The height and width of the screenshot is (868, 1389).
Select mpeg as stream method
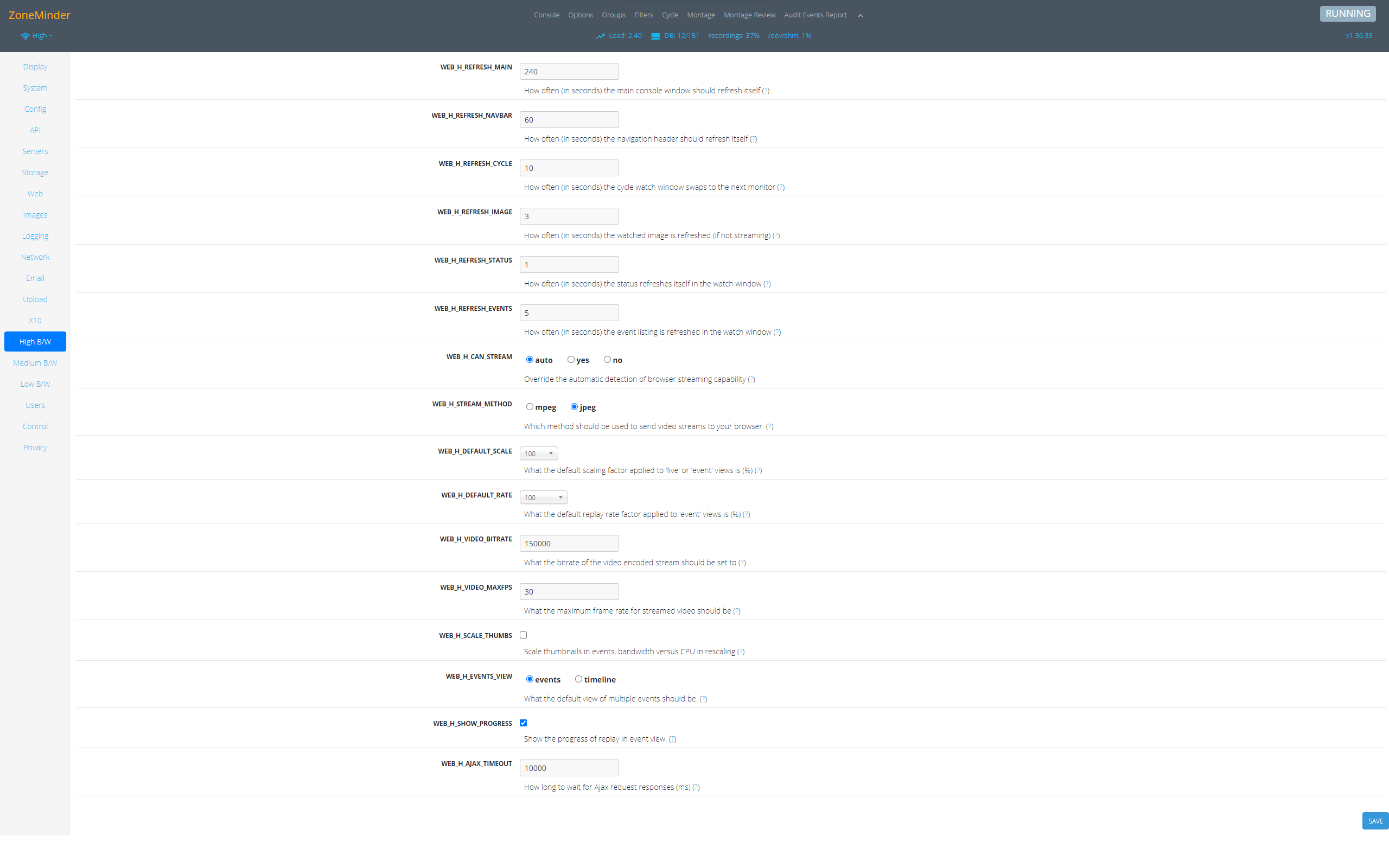pos(529,407)
